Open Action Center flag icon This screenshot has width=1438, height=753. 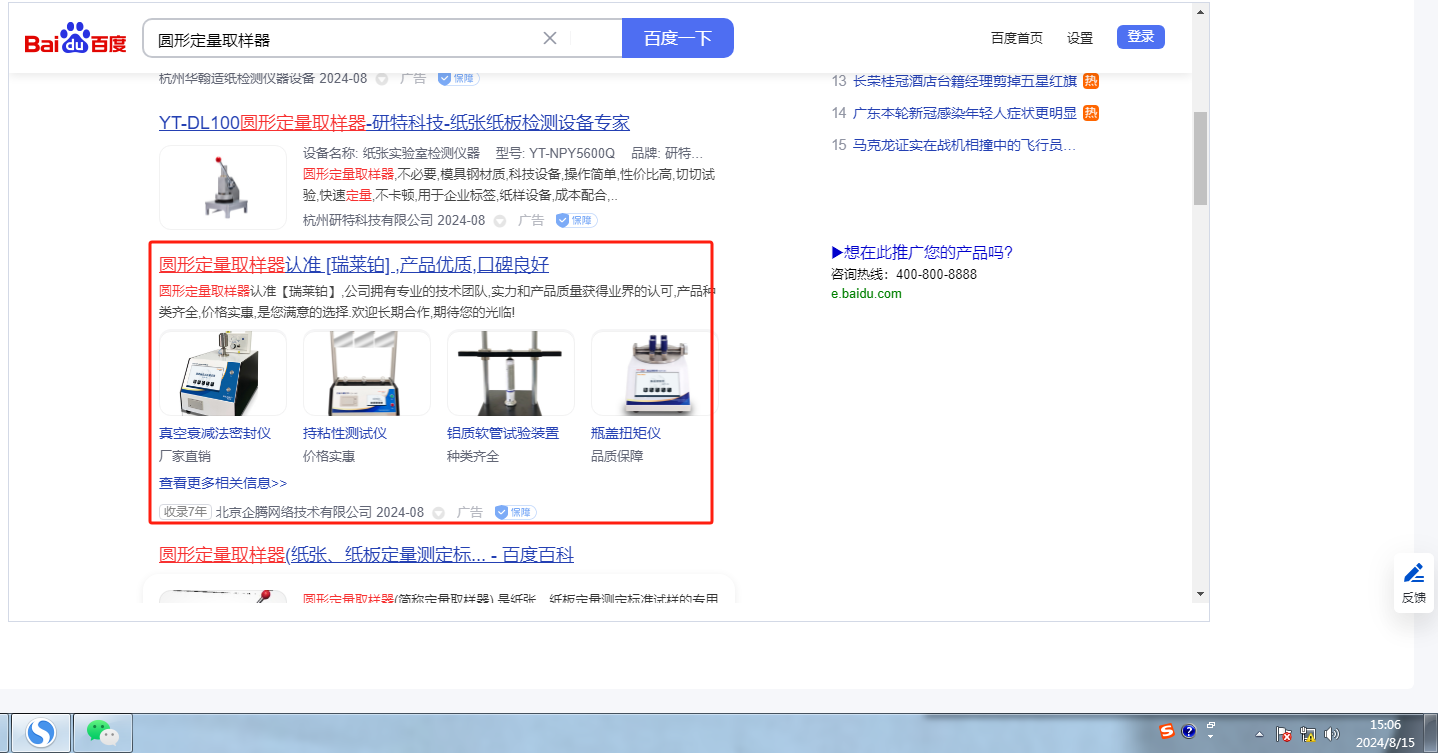1285,734
